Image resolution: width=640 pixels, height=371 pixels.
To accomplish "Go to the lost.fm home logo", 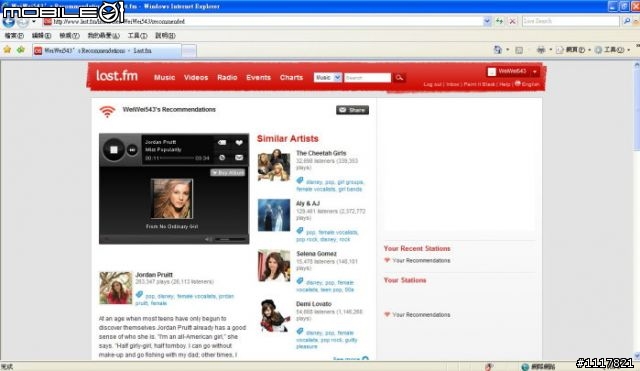I will (x=117, y=76).
